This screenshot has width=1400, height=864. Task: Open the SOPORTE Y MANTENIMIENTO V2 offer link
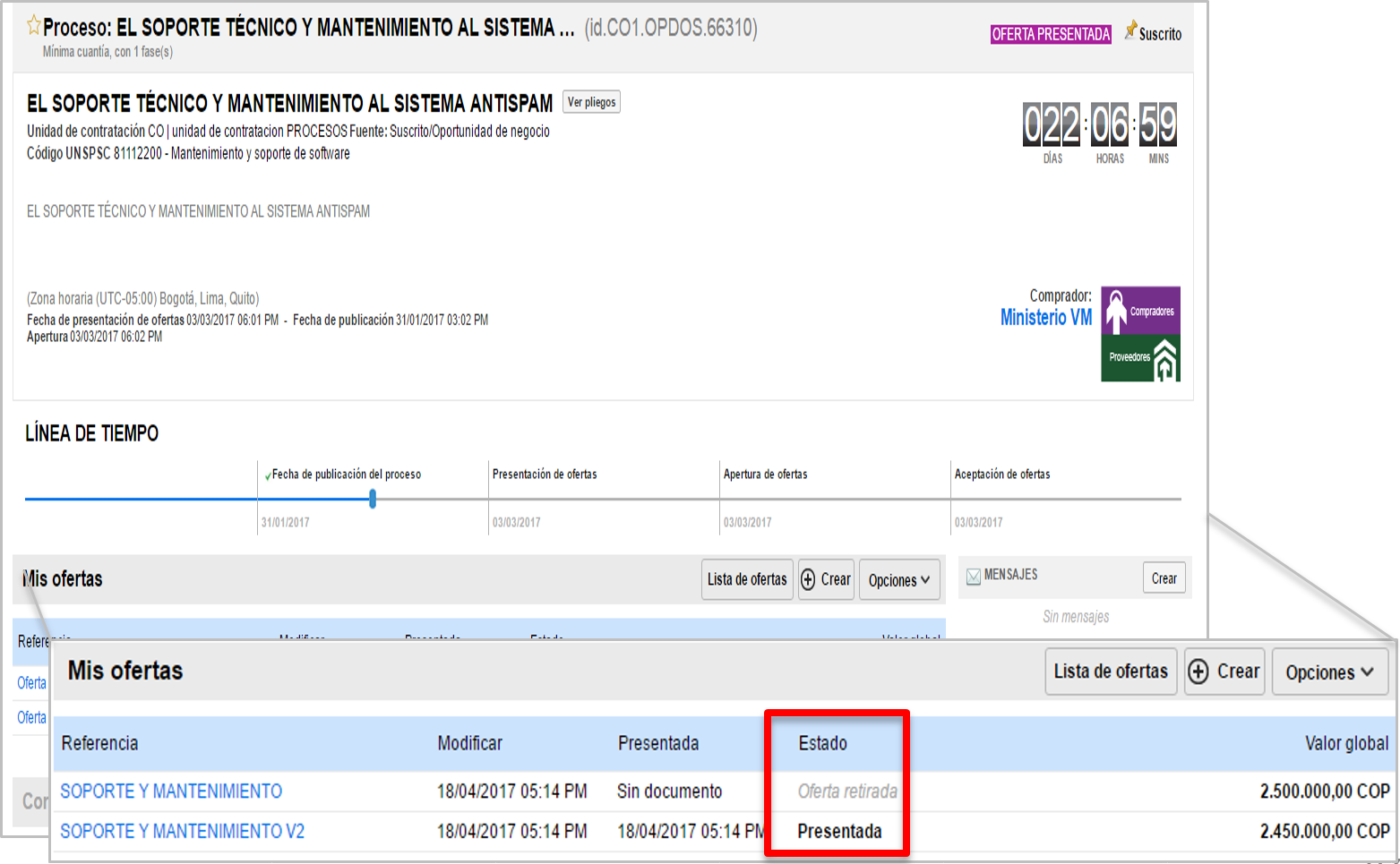(x=182, y=831)
